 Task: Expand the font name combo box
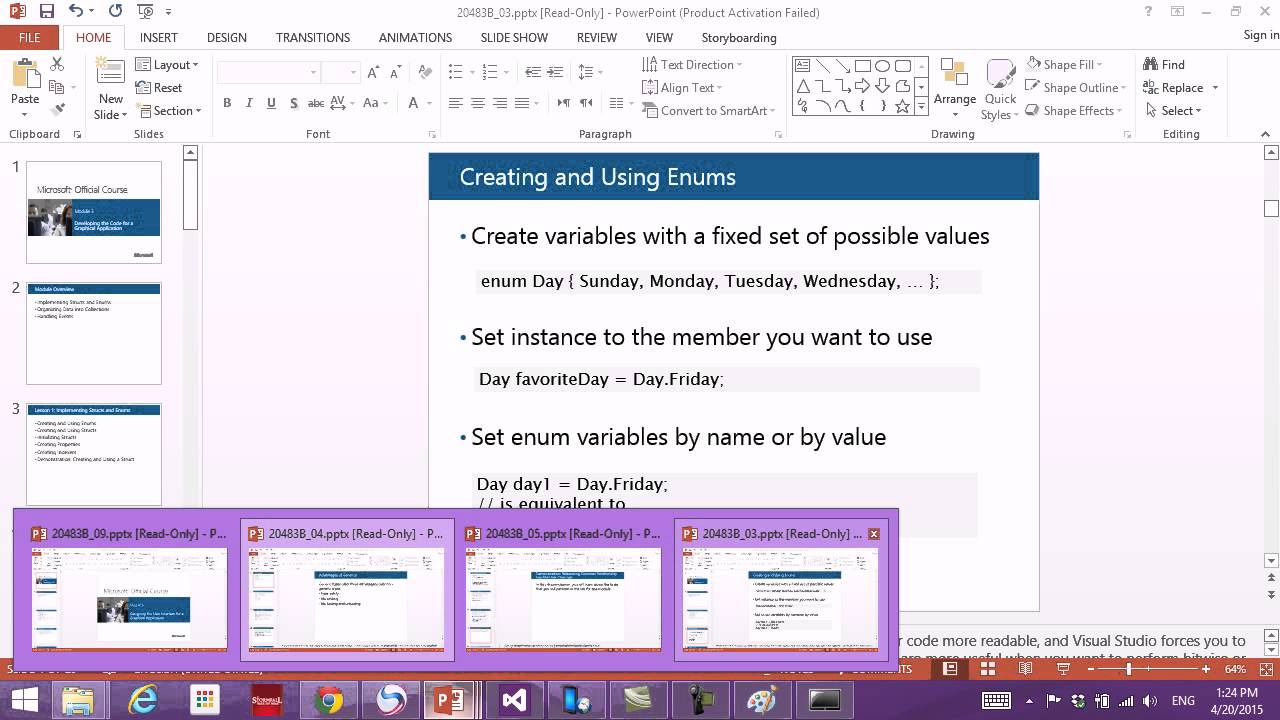313,72
